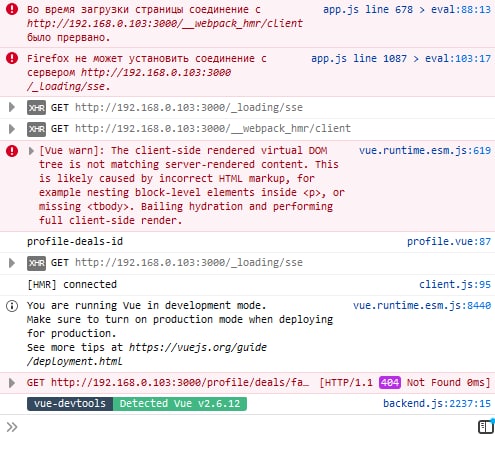Toggle the split console editor icon
The width and height of the screenshot is (495, 466).
[486, 427]
